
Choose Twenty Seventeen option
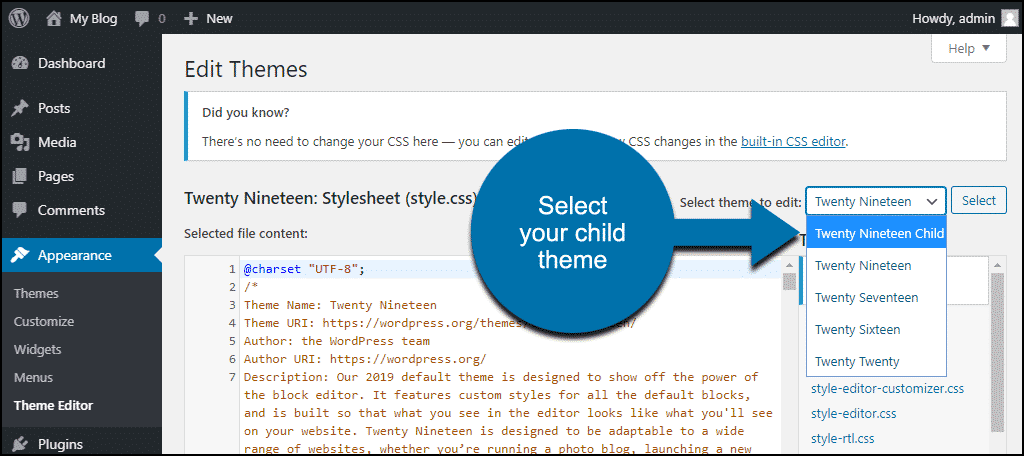coord(876,297)
